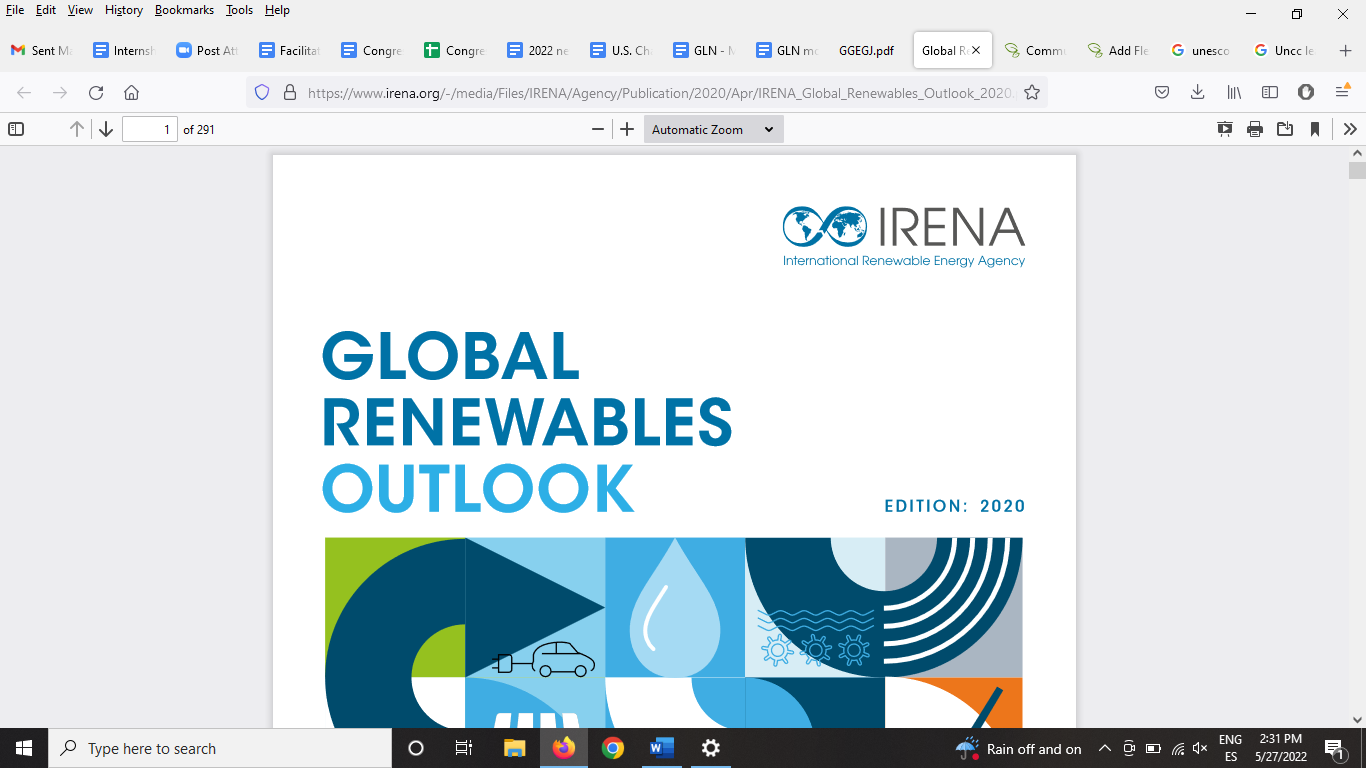Toggle the Firefox sidebars button
This screenshot has width=1366, height=768.
tap(1270, 92)
